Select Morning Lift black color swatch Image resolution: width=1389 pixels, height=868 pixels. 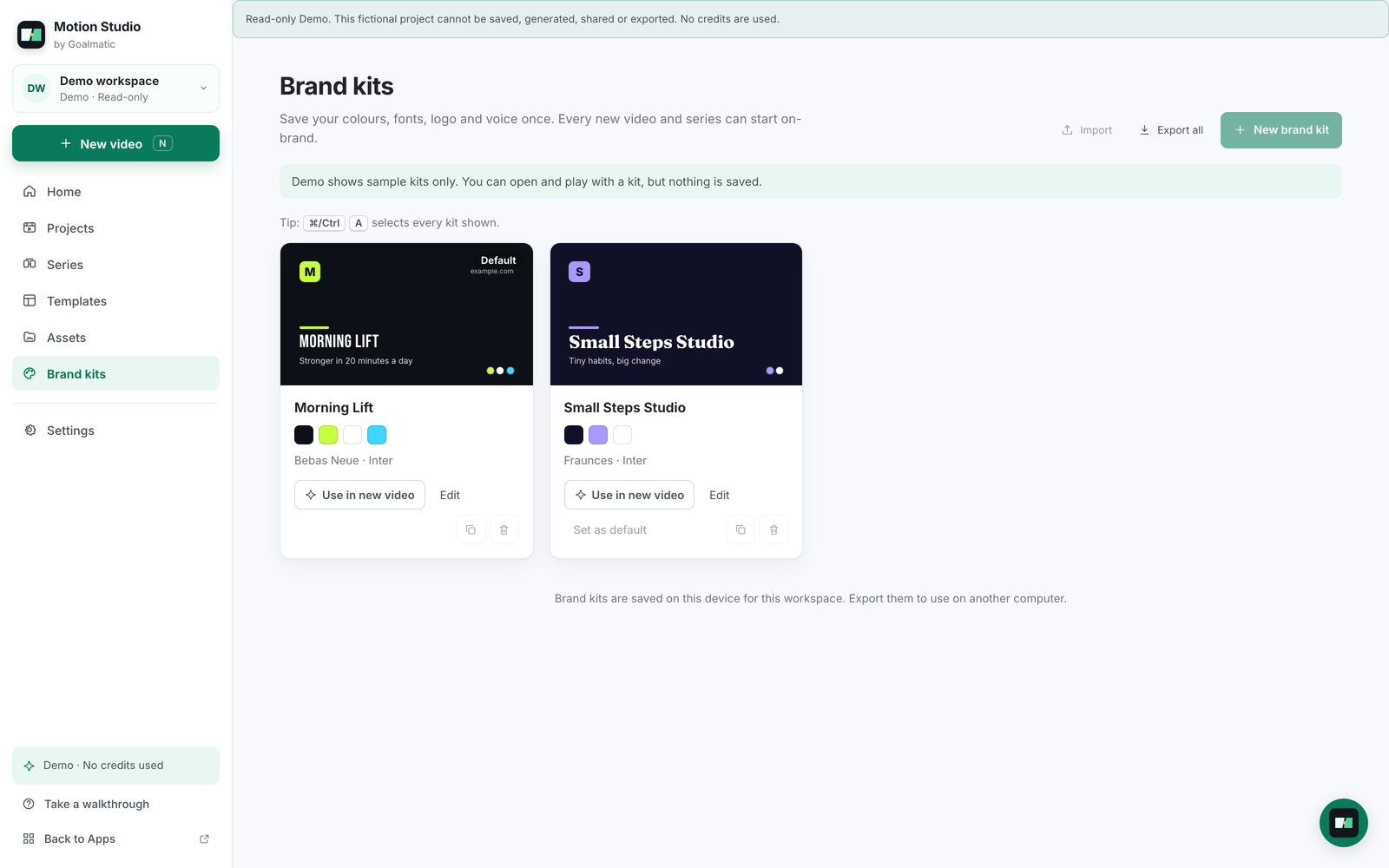point(304,435)
